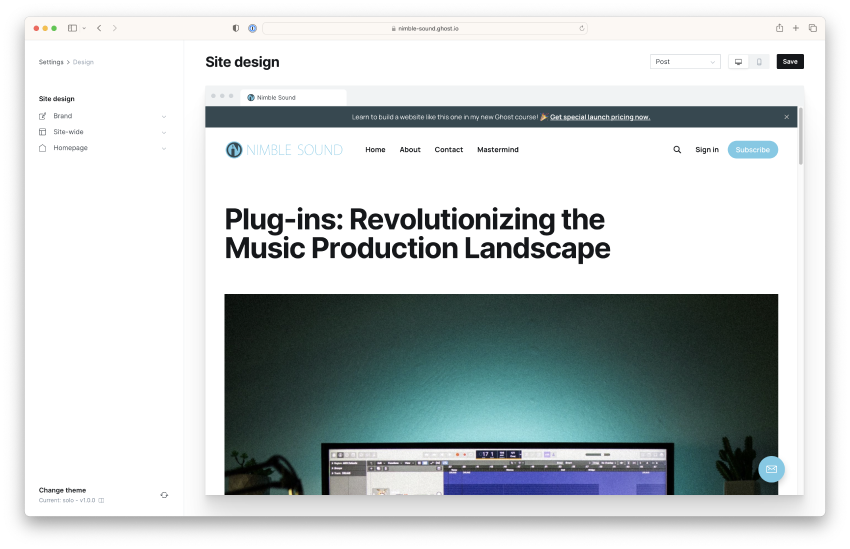Click the Sign in link
The width and height of the screenshot is (850, 549).
[x=707, y=150]
